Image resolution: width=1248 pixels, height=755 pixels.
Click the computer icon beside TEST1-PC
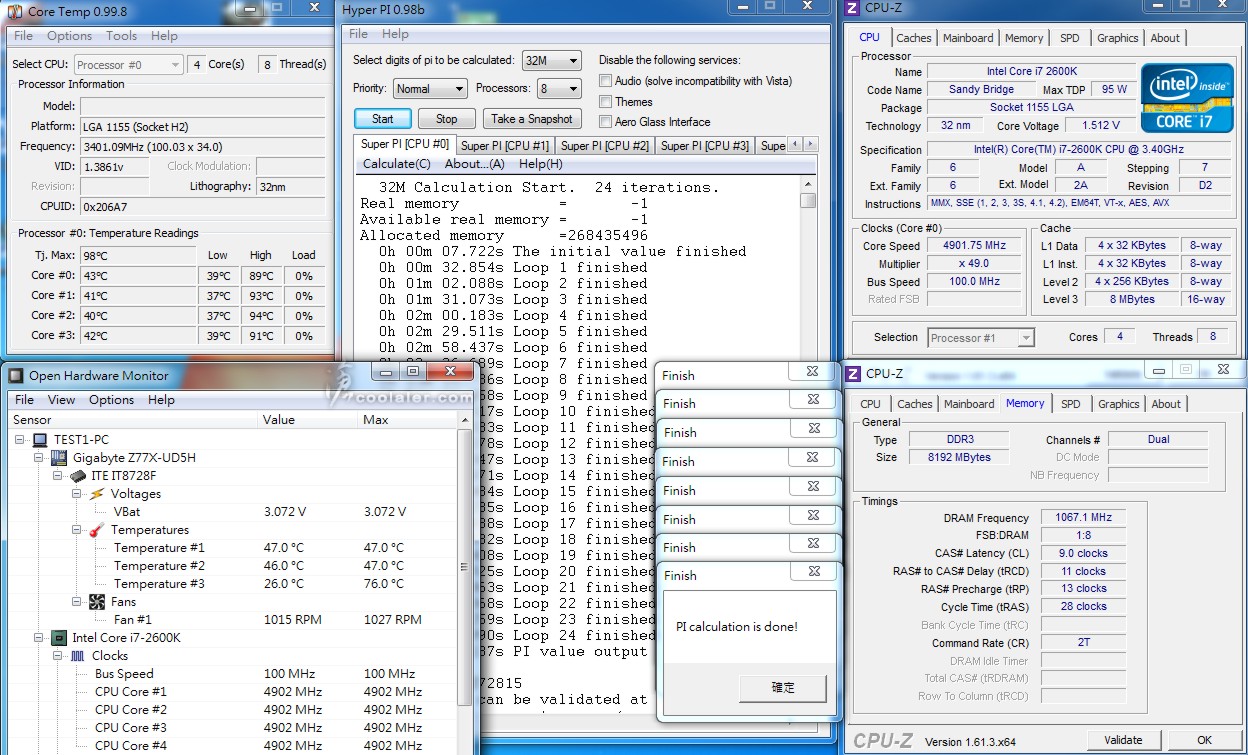pos(40,440)
